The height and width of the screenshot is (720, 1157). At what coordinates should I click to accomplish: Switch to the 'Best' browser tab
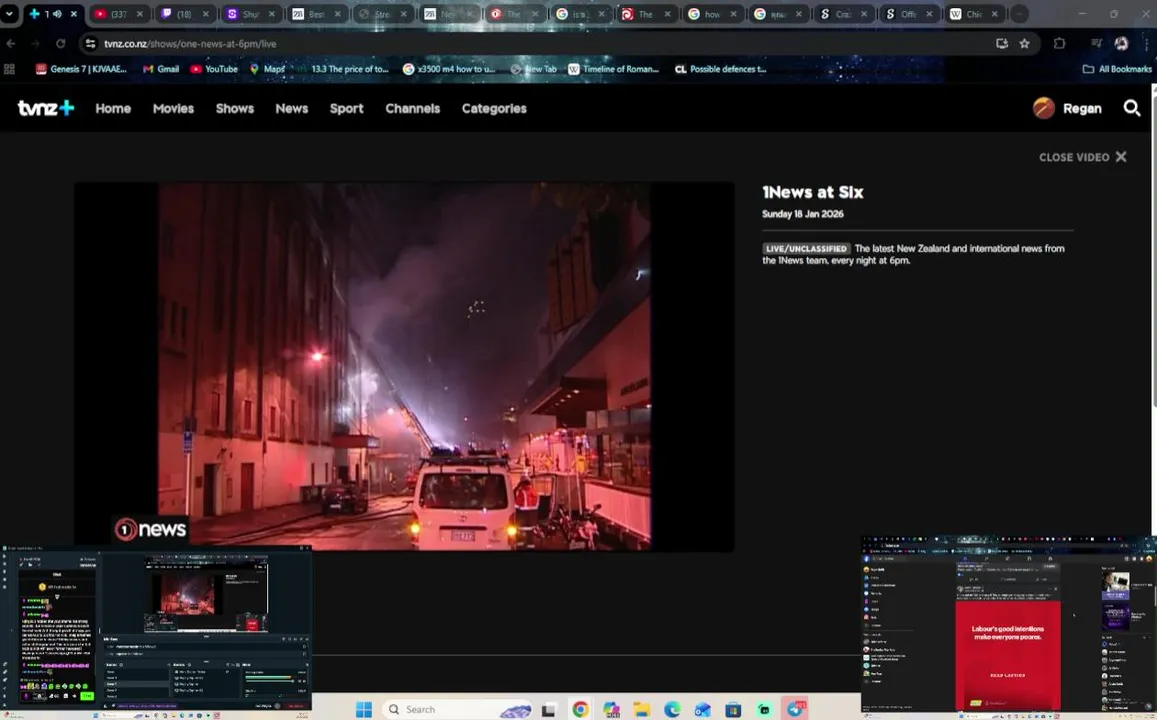click(316, 14)
